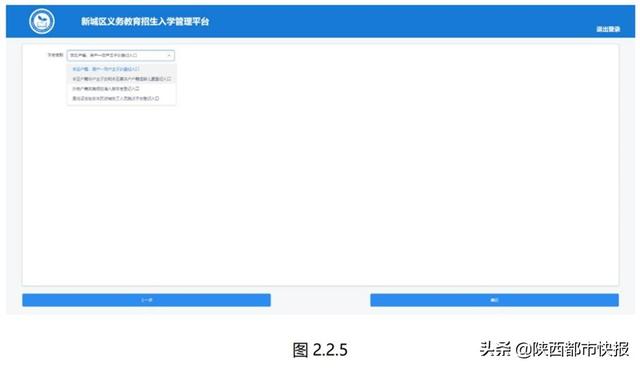The width and height of the screenshot is (640, 368).
Task: Open the student category dropdown field
Action: click(121, 55)
